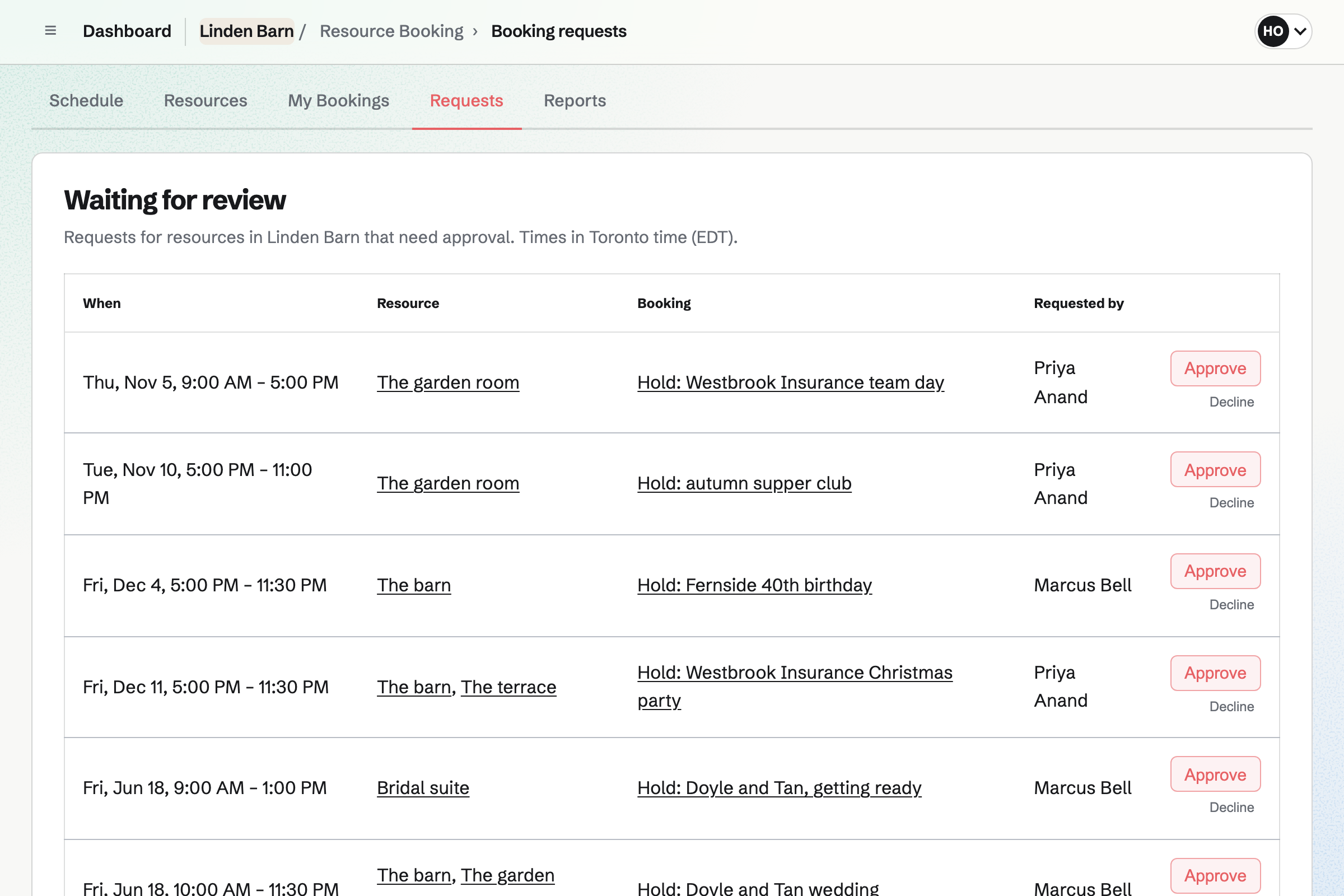Open The barn link in Dec 11 row

point(414,687)
